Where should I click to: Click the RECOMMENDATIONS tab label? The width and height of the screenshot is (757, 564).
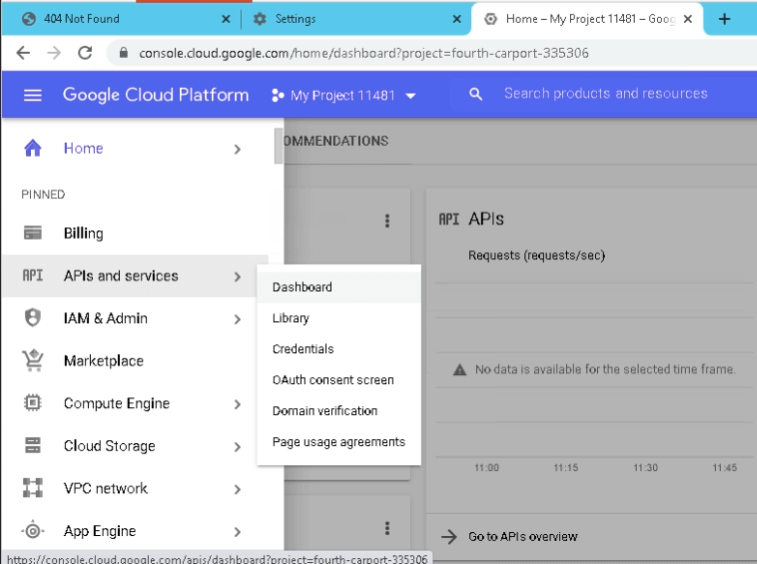[336, 141]
